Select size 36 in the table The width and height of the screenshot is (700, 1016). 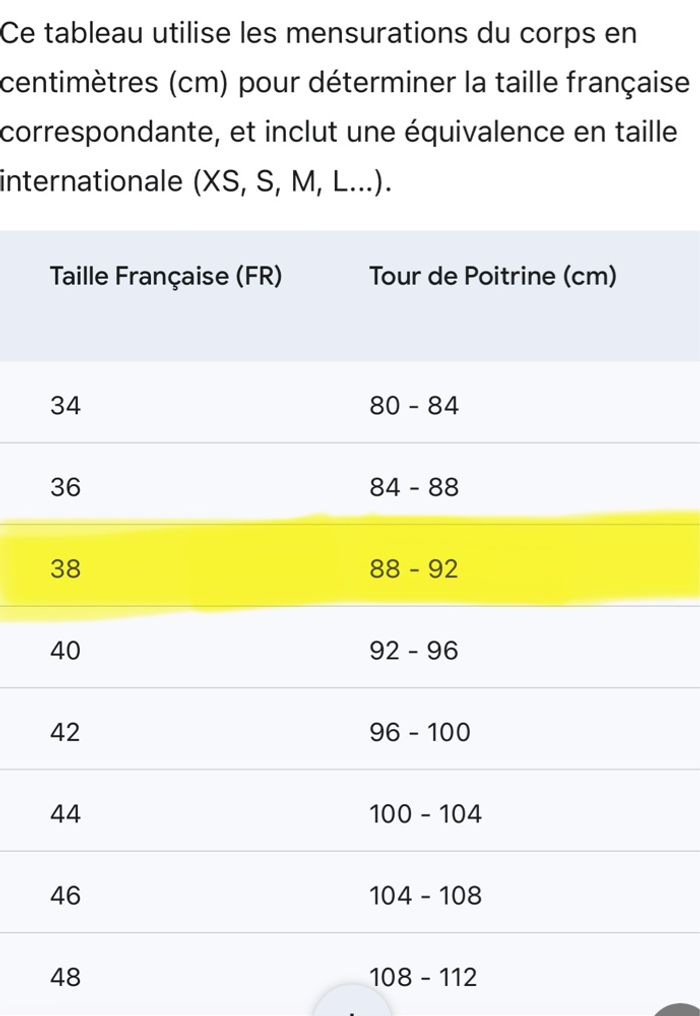66,488
